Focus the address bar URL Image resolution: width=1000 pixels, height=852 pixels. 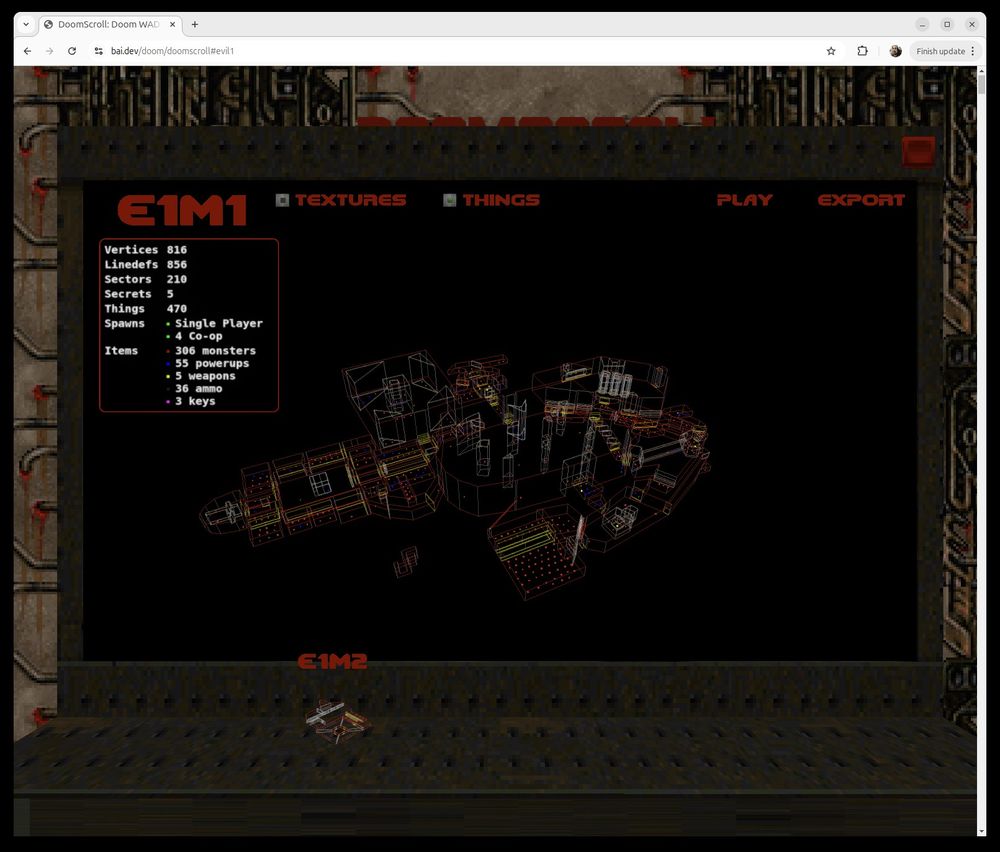172,51
